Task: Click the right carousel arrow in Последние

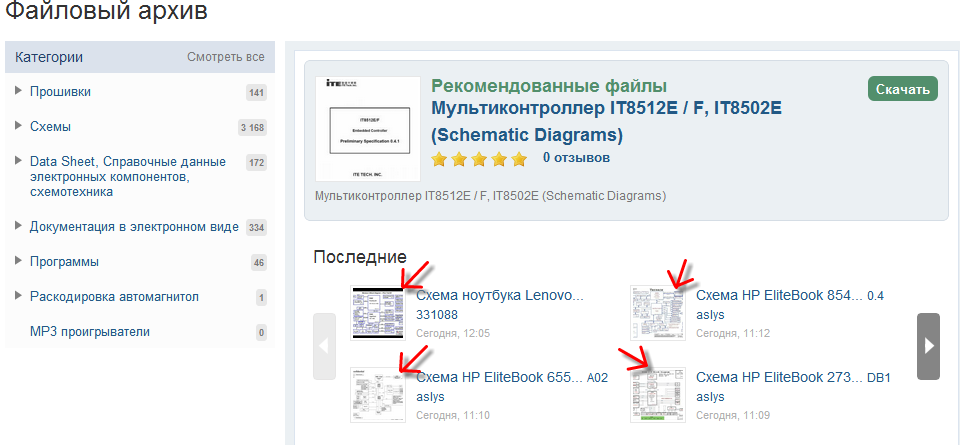Action: tap(928, 346)
